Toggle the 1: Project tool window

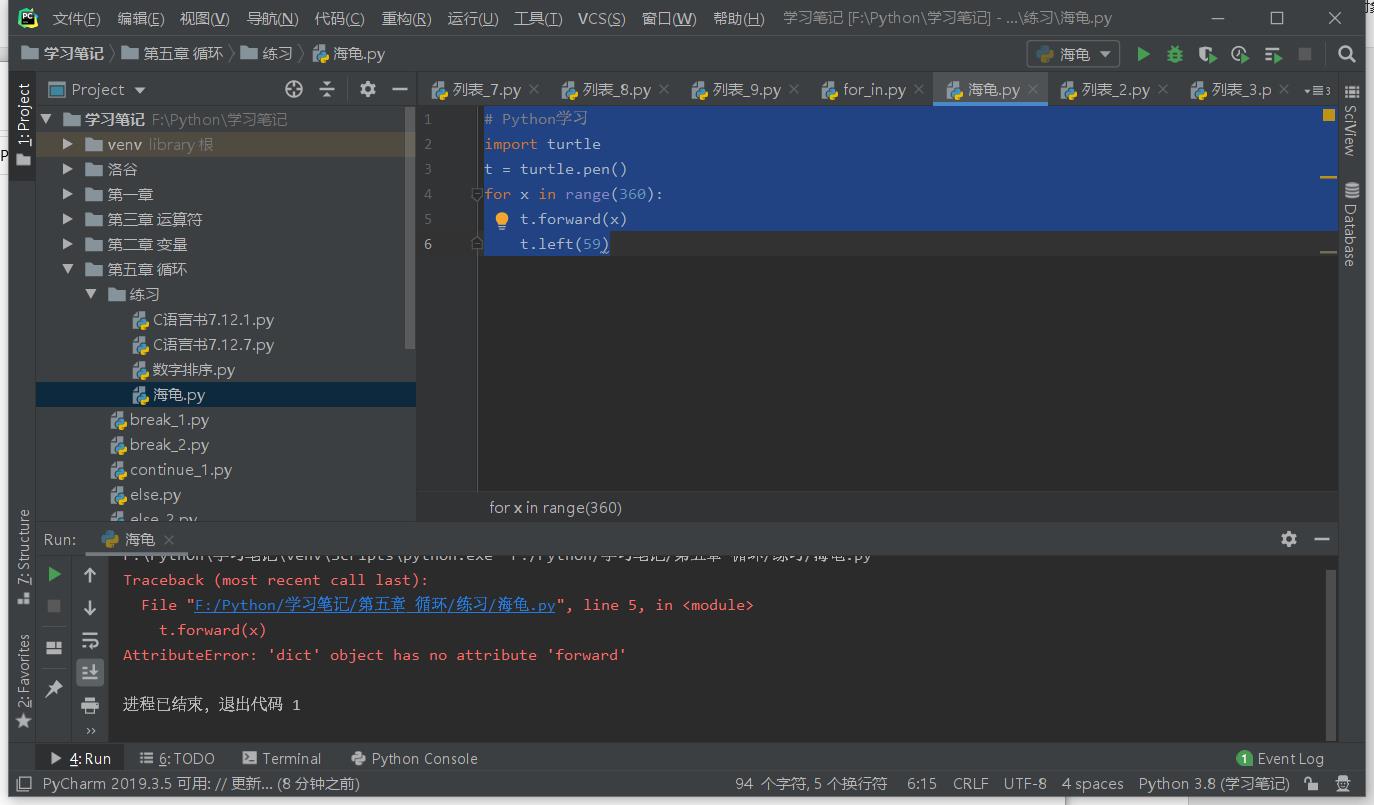(x=23, y=123)
